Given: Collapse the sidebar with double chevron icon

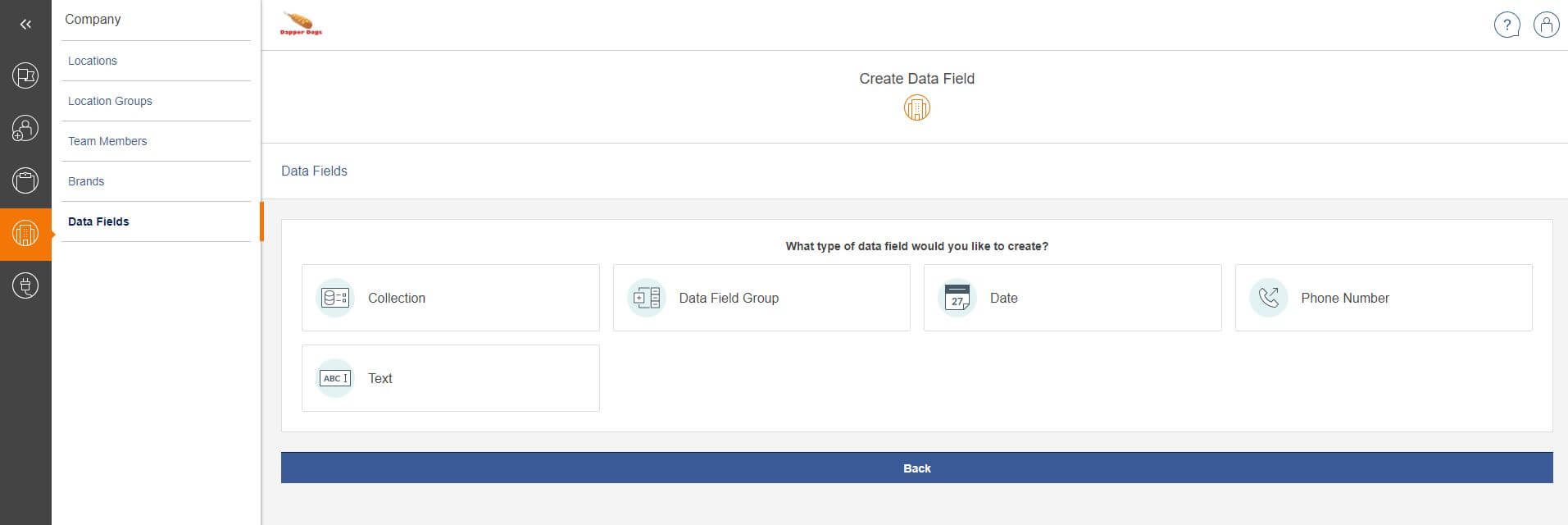Looking at the screenshot, I should click(25, 25).
